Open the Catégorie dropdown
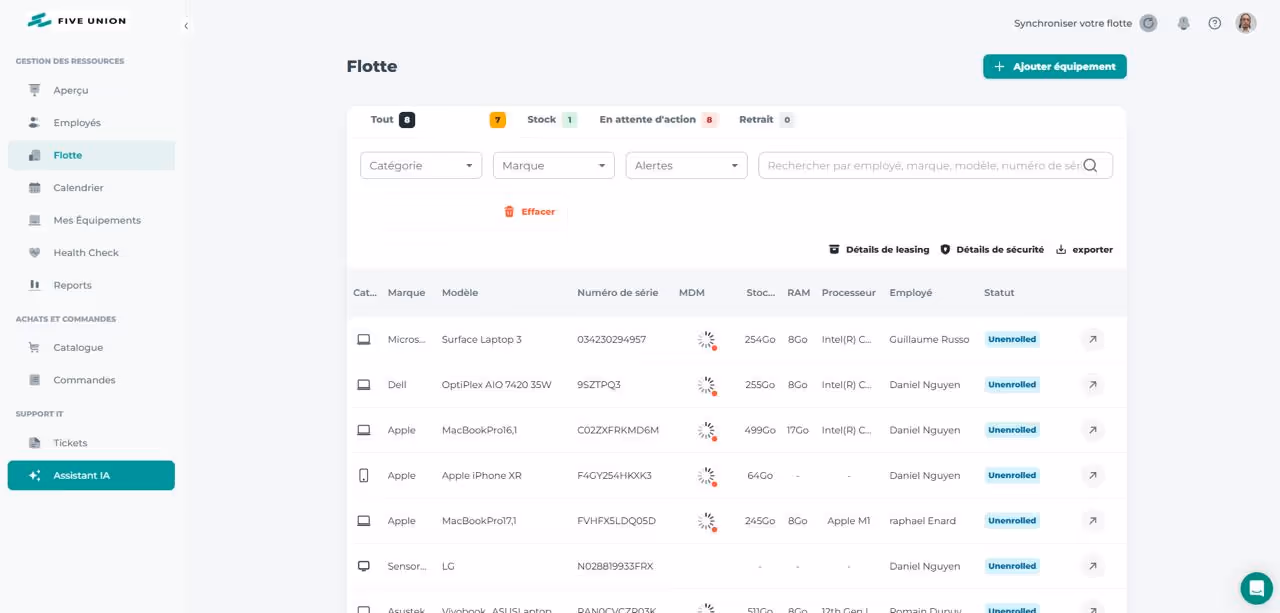This screenshot has width=1280, height=613. (x=421, y=166)
